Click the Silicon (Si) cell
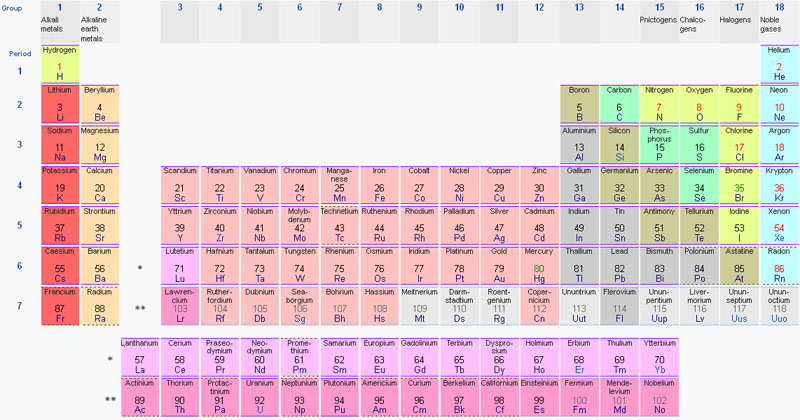This screenshot has height=420, width=800. 619,144
